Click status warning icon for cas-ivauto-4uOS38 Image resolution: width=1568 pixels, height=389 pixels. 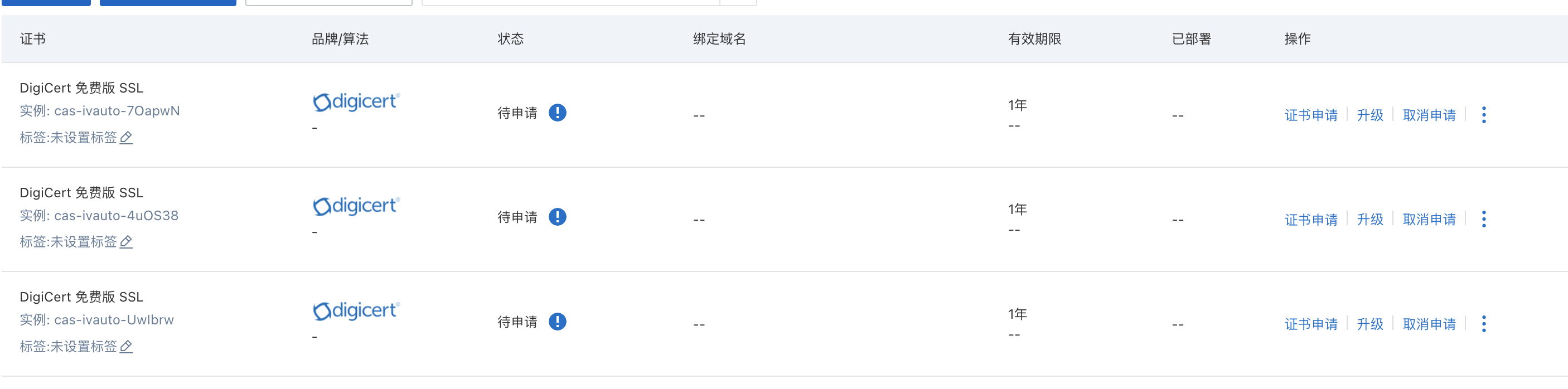point(557,217)
